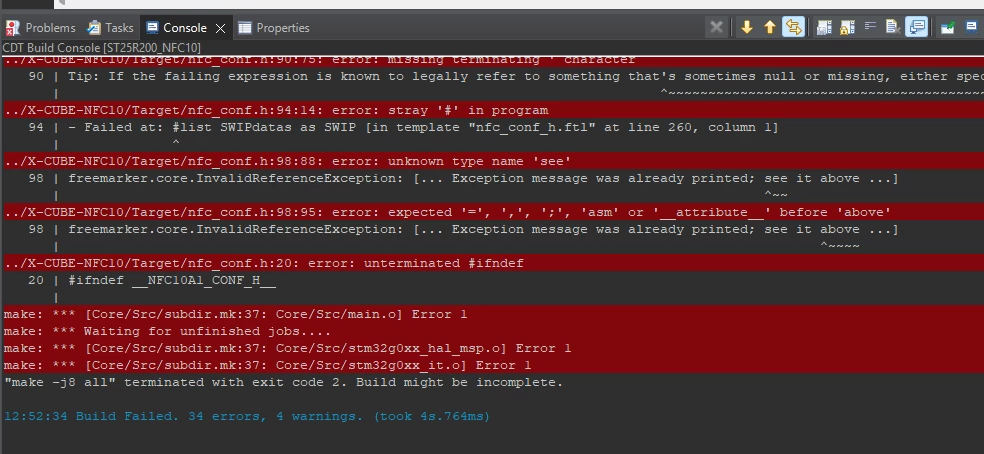Jump to next error with down arrow
The height and width of the screenshot is (454, 984).
pos(746,28)
